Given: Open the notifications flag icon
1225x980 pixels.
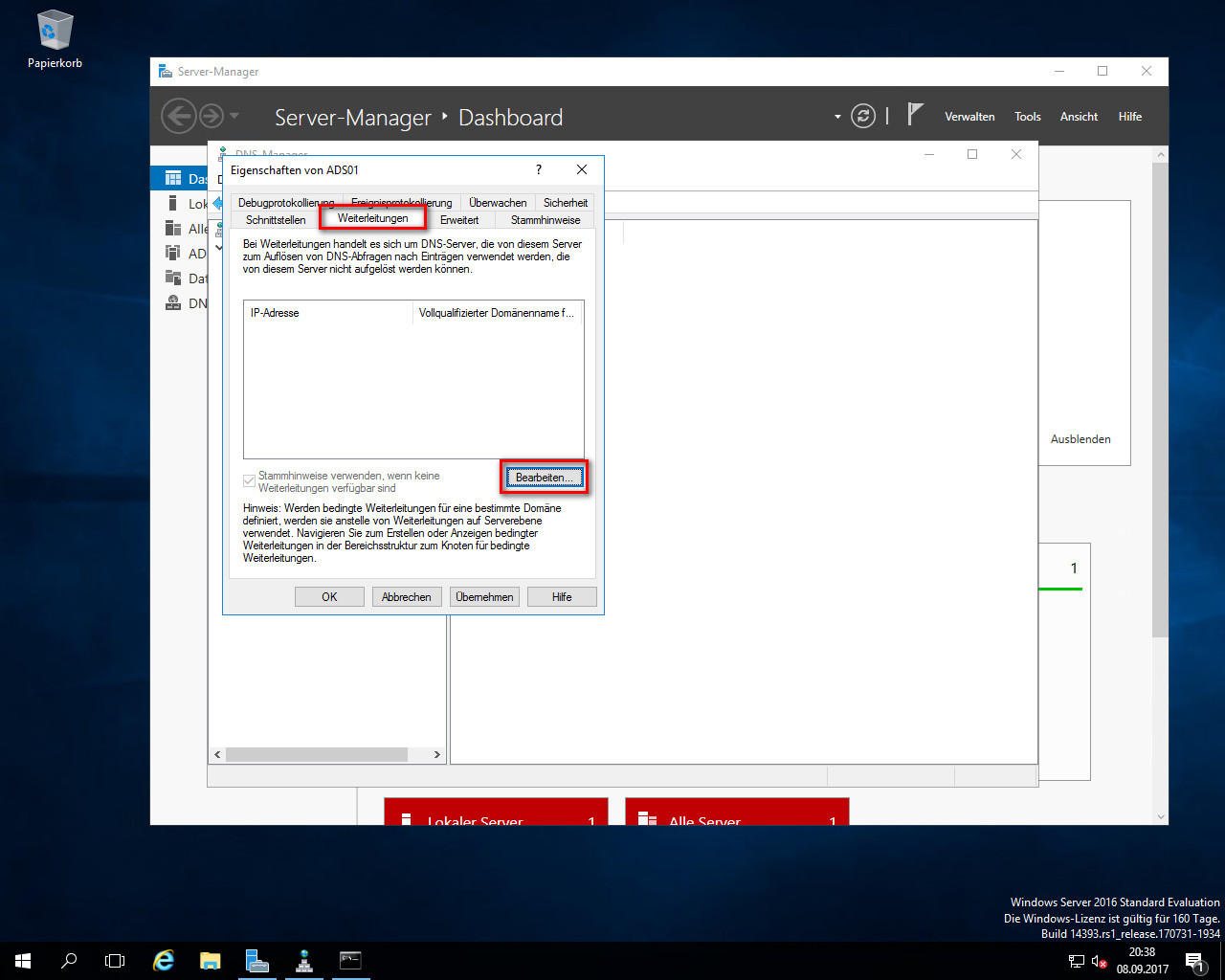Looking at the screenshot, I should pos(915,116).
